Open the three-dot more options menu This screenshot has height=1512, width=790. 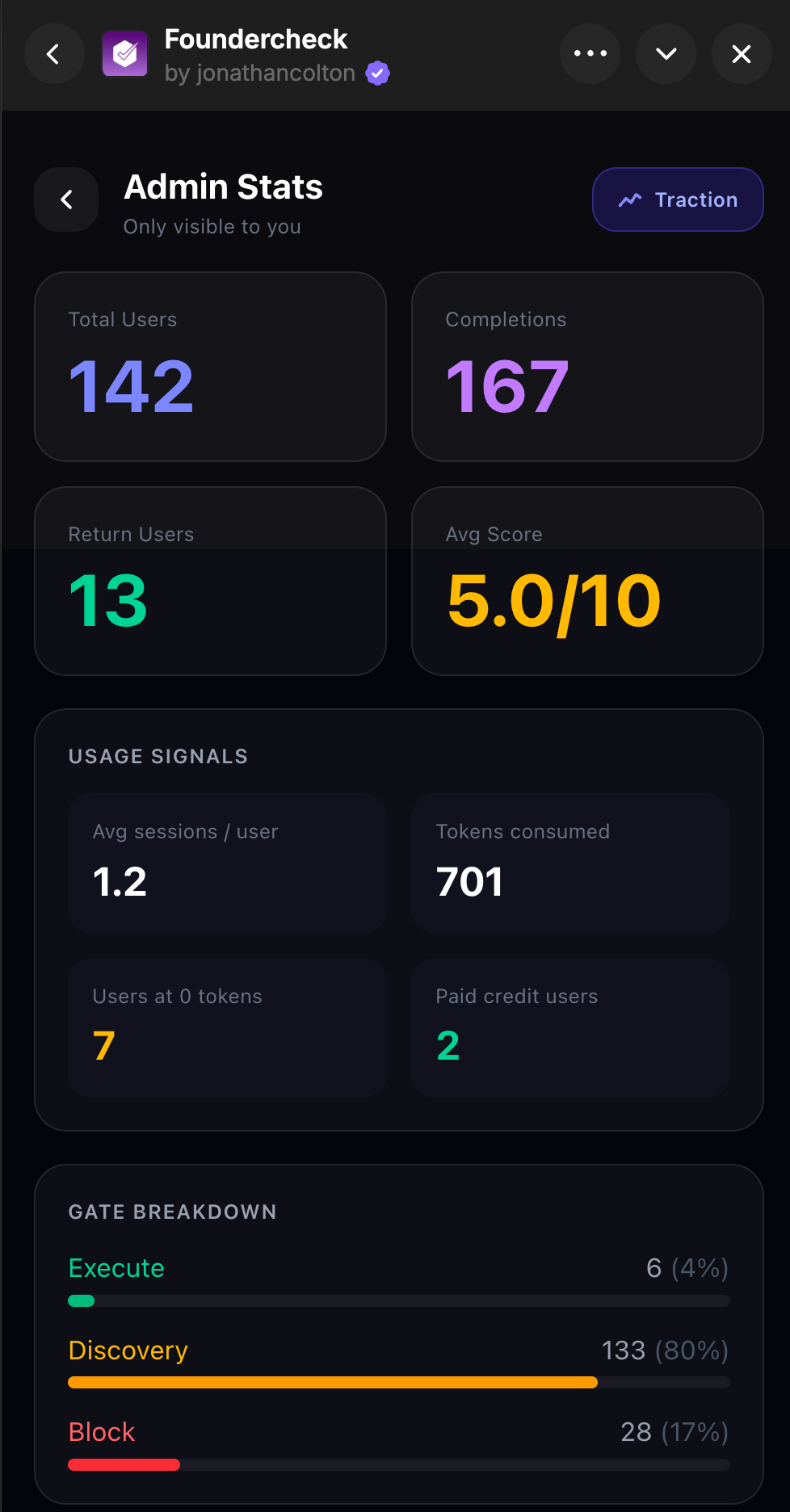pyautogui.click(x=590, y=54)
